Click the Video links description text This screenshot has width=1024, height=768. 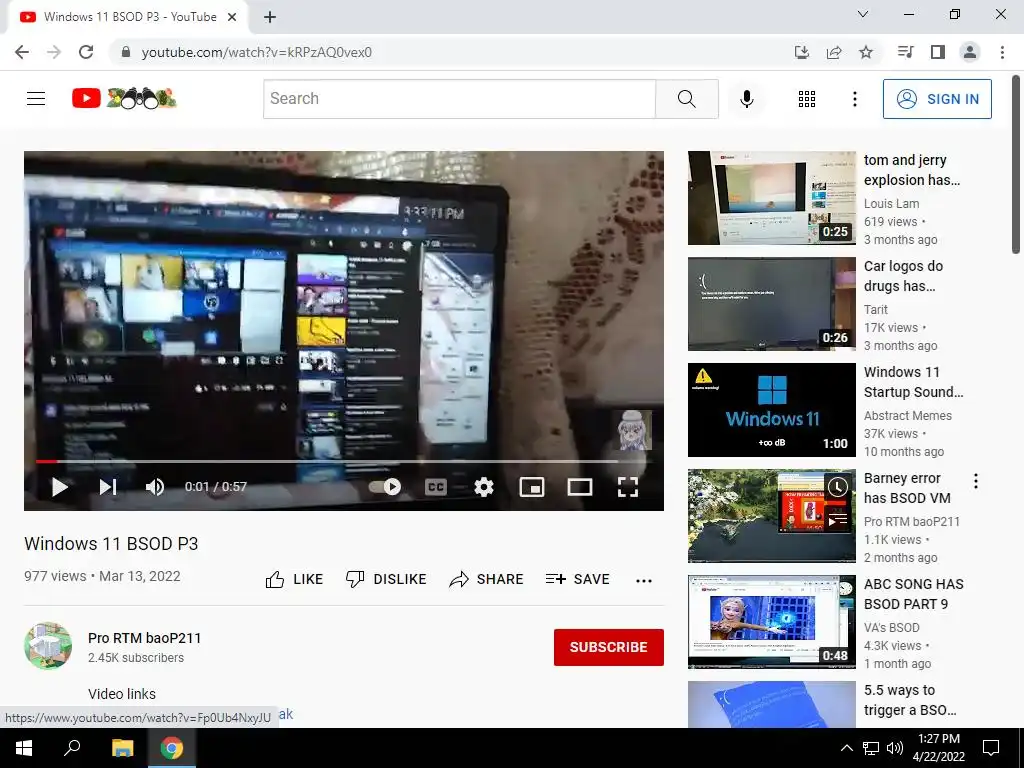(x=122, y=694)
